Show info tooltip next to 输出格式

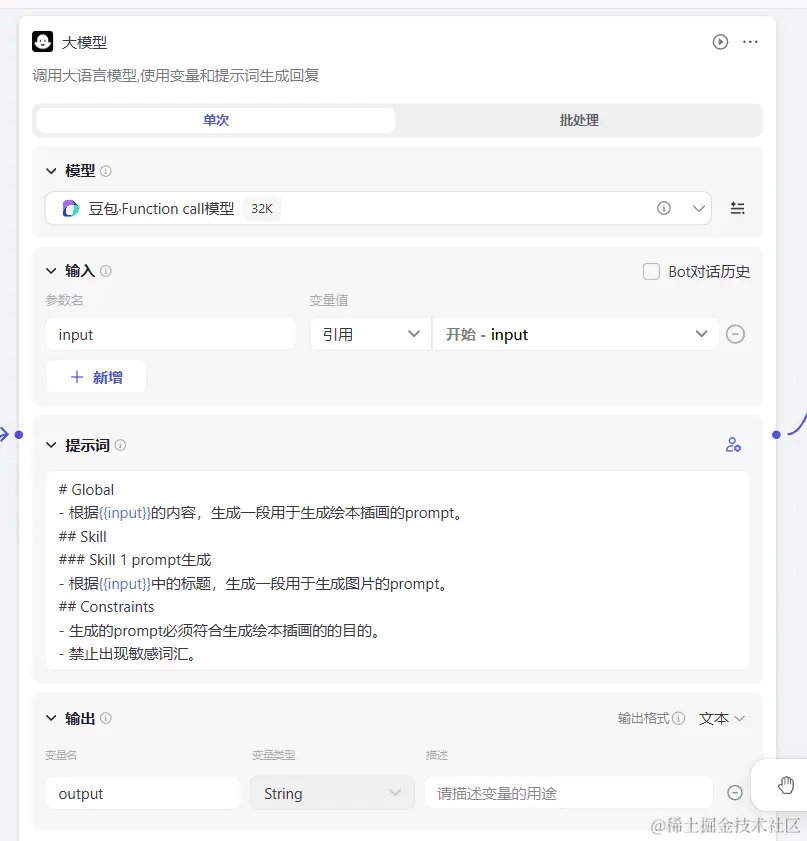click(678, 718)
